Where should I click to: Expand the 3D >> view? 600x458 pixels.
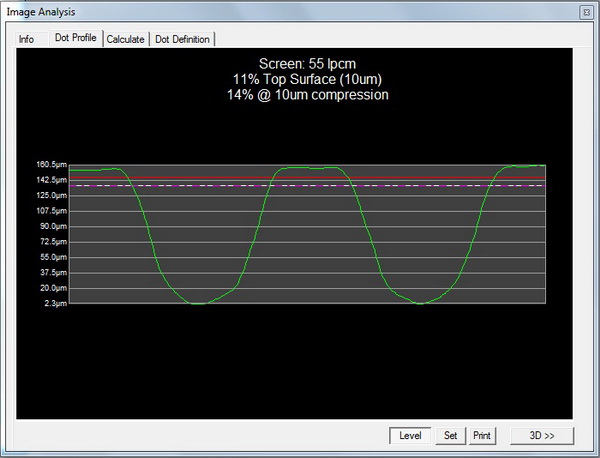[x=541, y=435]
